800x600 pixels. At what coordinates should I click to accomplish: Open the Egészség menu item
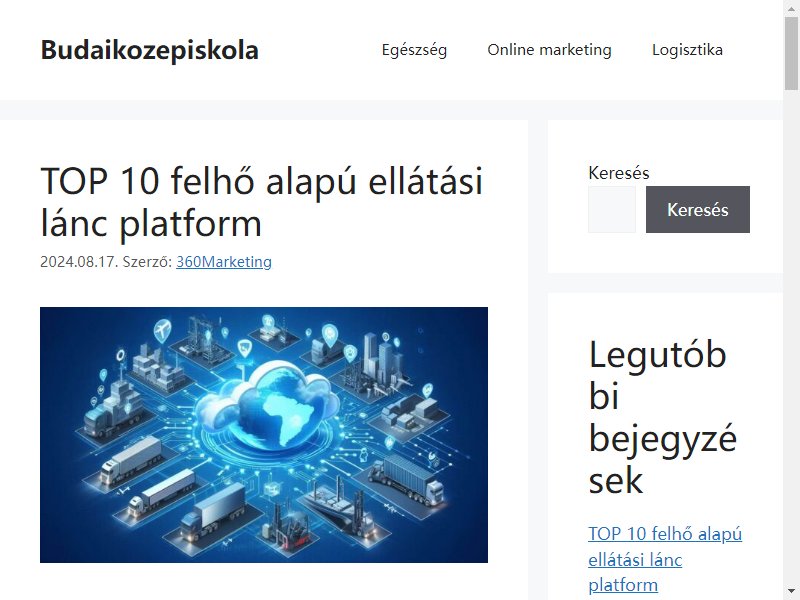coord(414,50)
